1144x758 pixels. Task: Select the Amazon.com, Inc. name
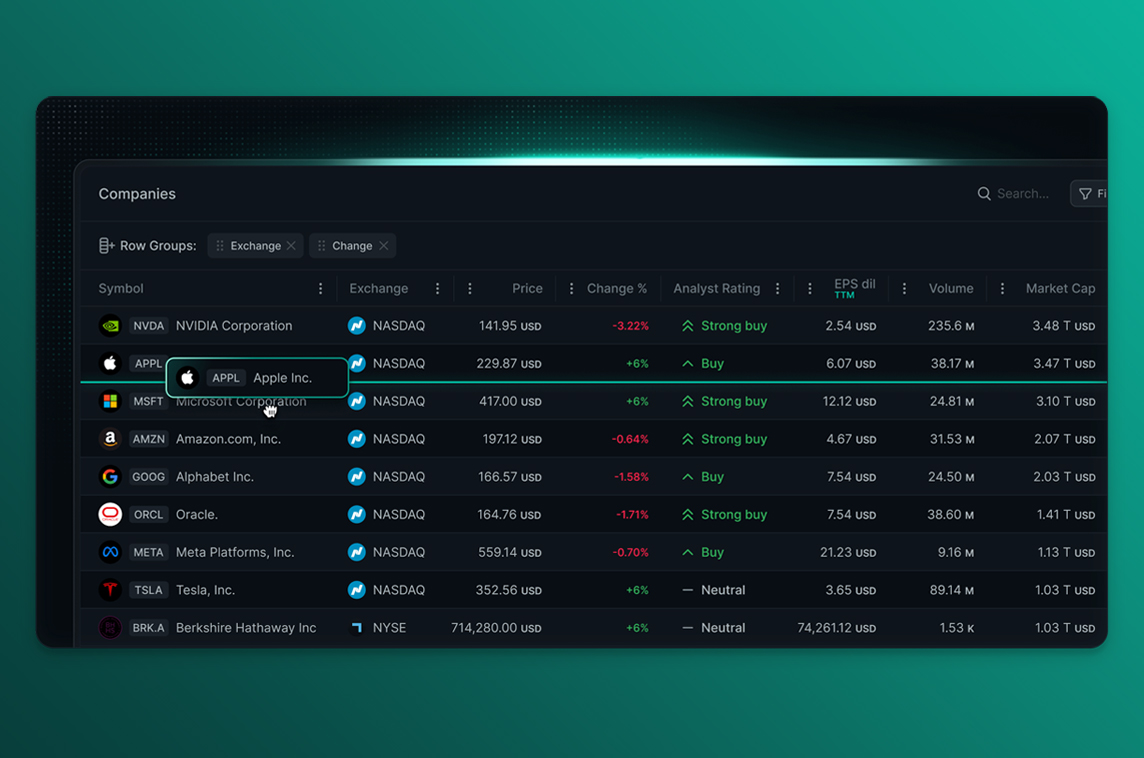(228, 438)
